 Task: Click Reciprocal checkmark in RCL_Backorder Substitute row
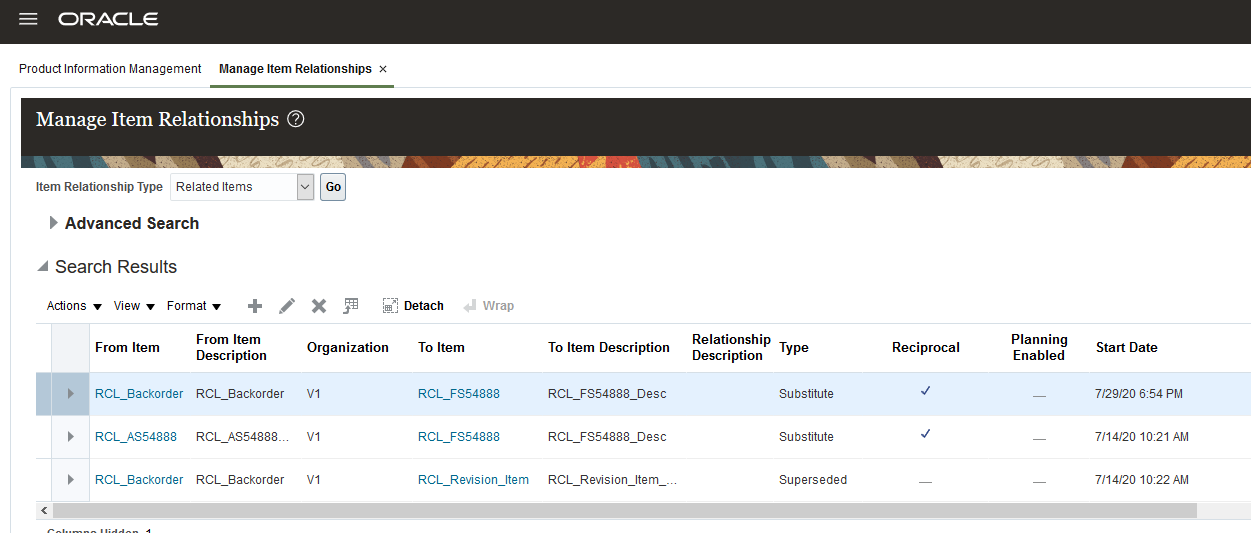925,392
